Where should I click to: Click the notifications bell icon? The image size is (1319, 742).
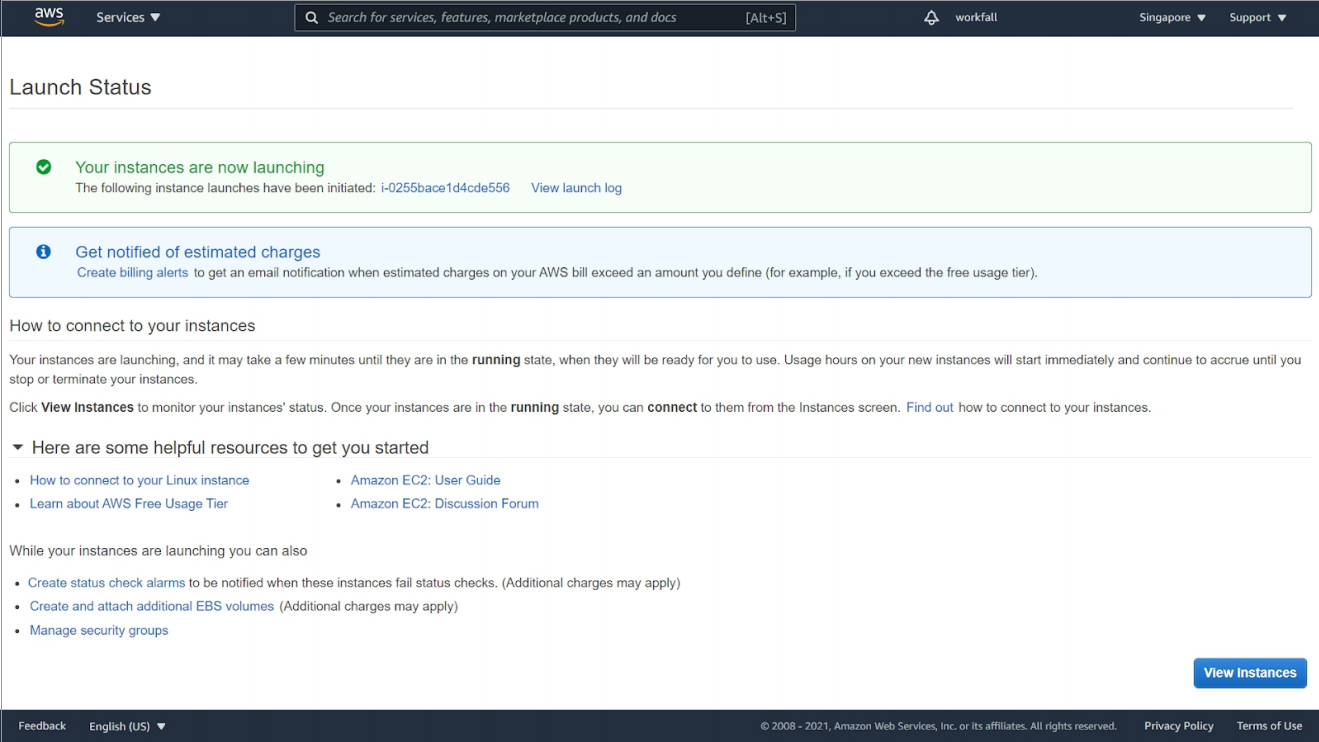pyautogui.click(x=931, y=18)
